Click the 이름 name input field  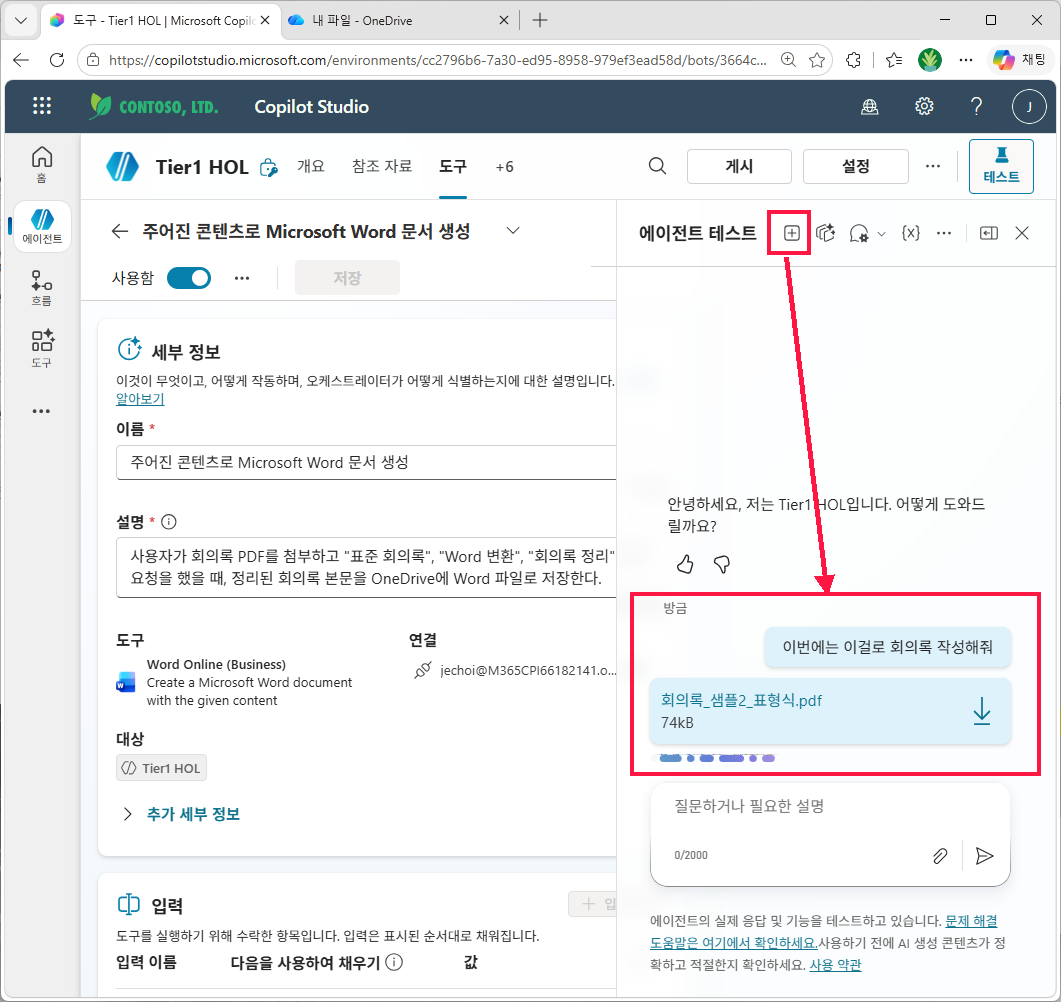click(366, 463)
